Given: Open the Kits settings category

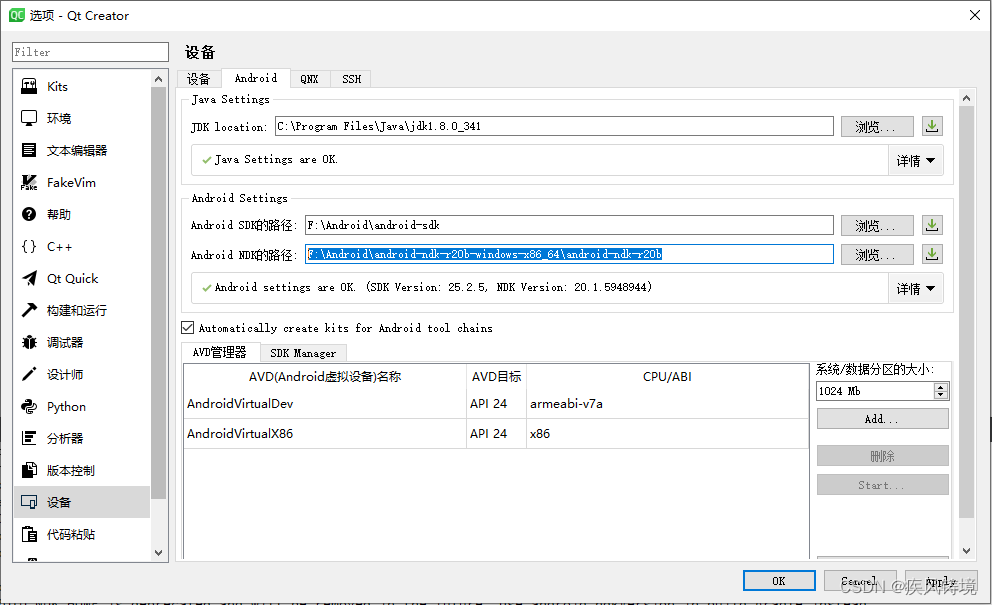Looking at the screenshot, I should 82,86.
